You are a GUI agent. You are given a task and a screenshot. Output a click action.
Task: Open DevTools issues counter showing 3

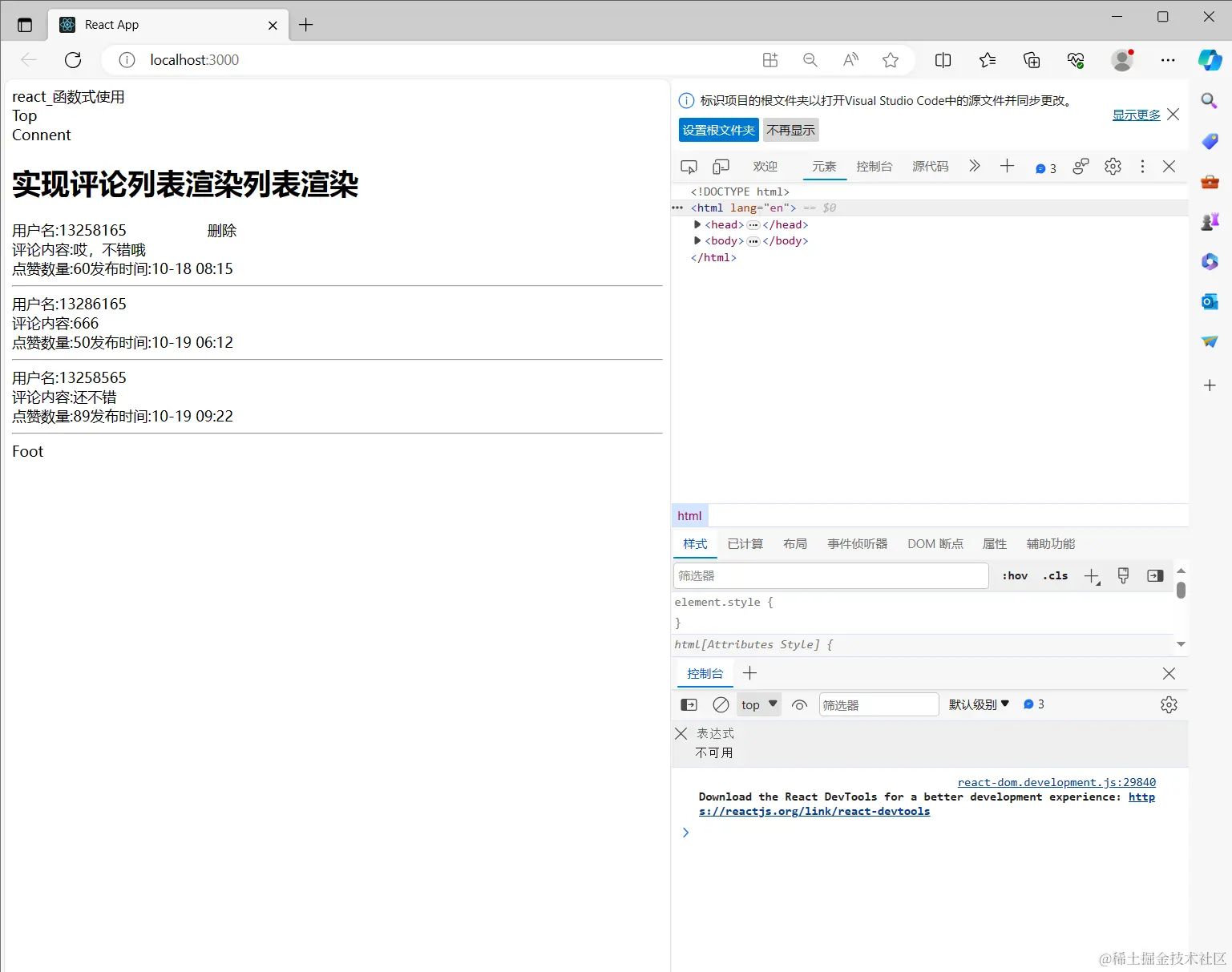point(1046,168)
